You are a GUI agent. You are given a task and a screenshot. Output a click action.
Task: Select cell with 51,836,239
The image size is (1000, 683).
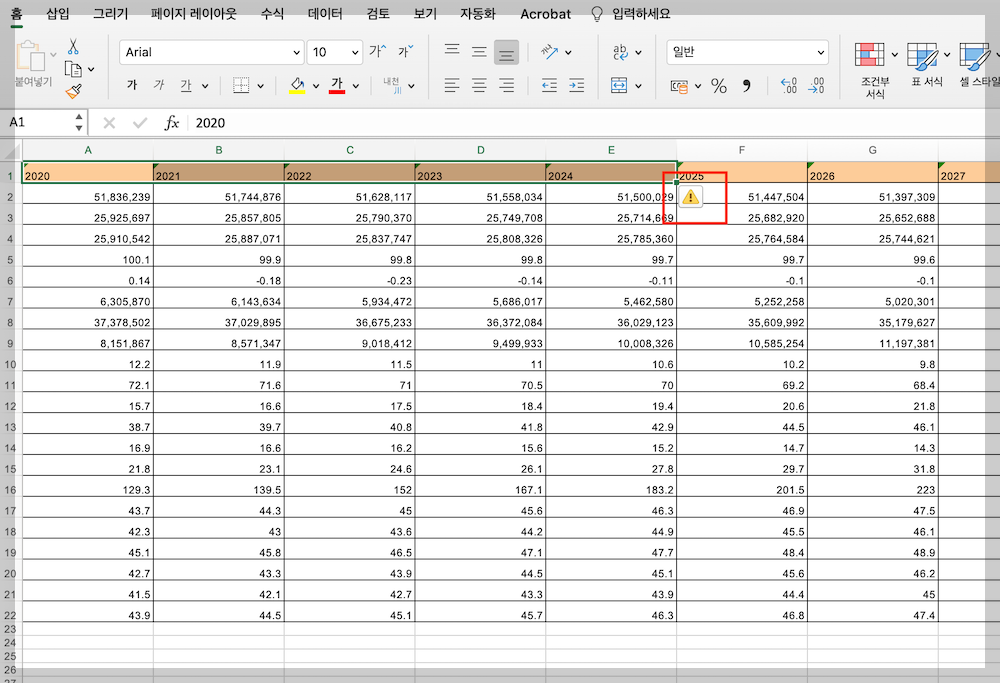tap(88, 196)
